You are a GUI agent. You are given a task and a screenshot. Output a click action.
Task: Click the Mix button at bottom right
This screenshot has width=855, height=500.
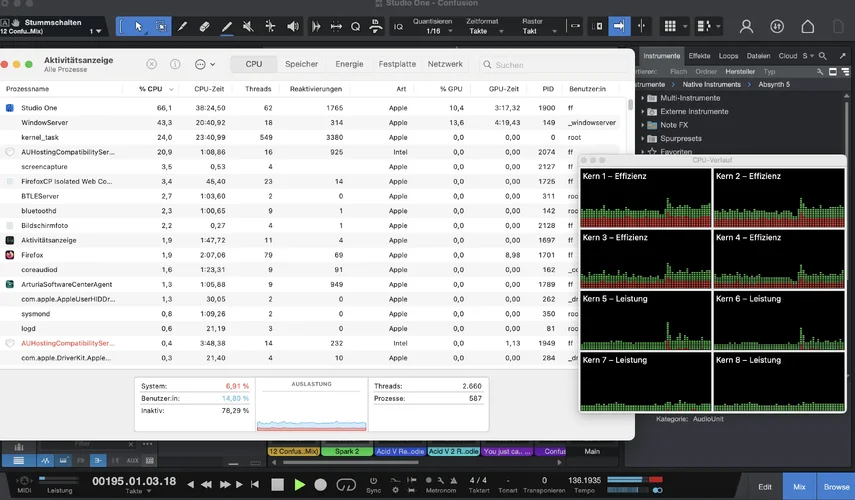tap(798, 487)
